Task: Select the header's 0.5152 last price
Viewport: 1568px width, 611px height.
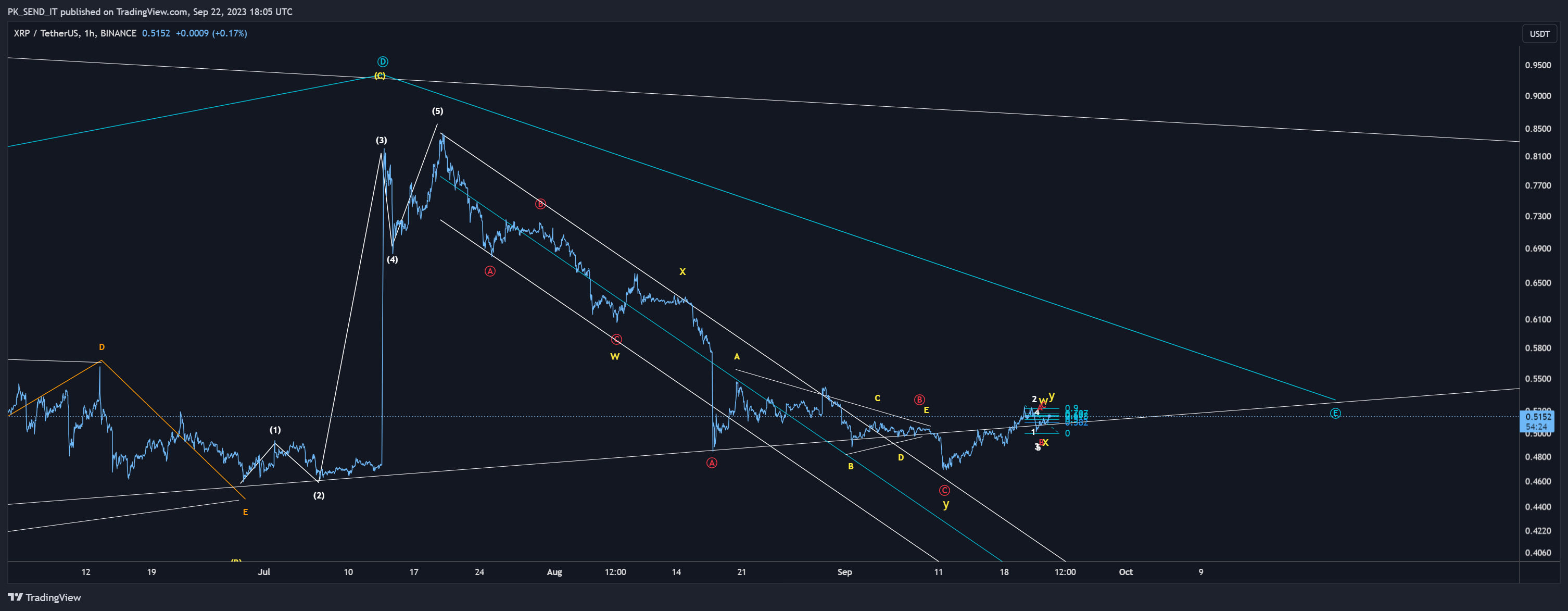Action: point(156,33)
